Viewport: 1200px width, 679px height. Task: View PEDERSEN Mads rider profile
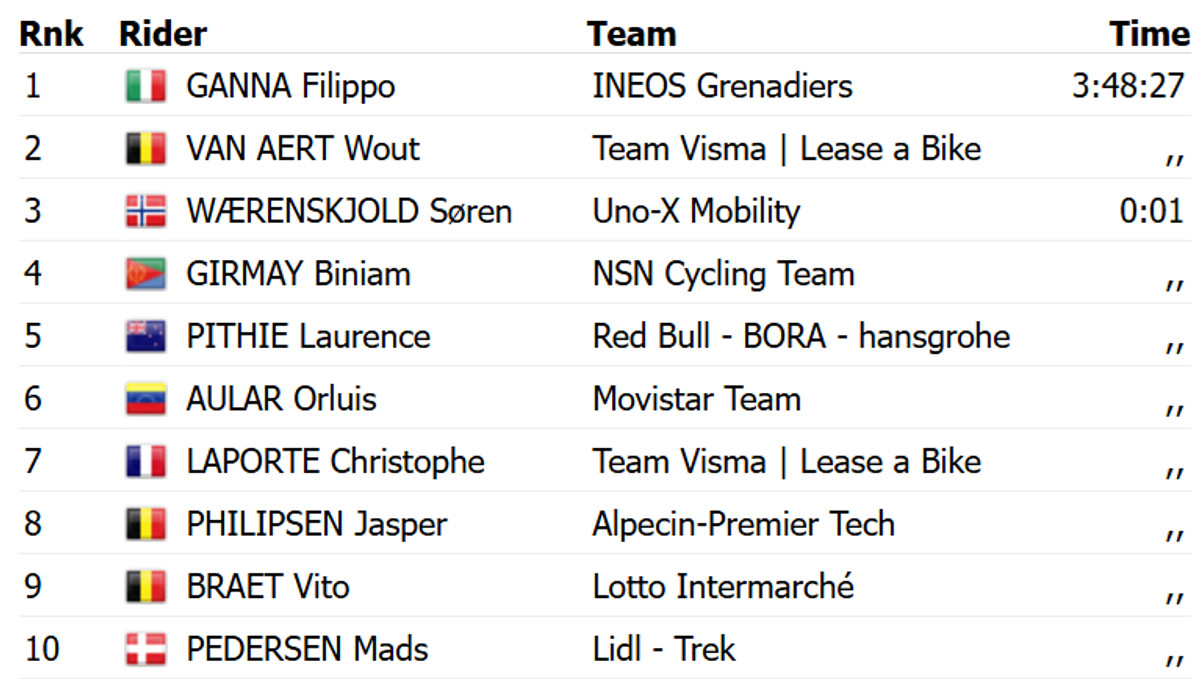[307, 649]
